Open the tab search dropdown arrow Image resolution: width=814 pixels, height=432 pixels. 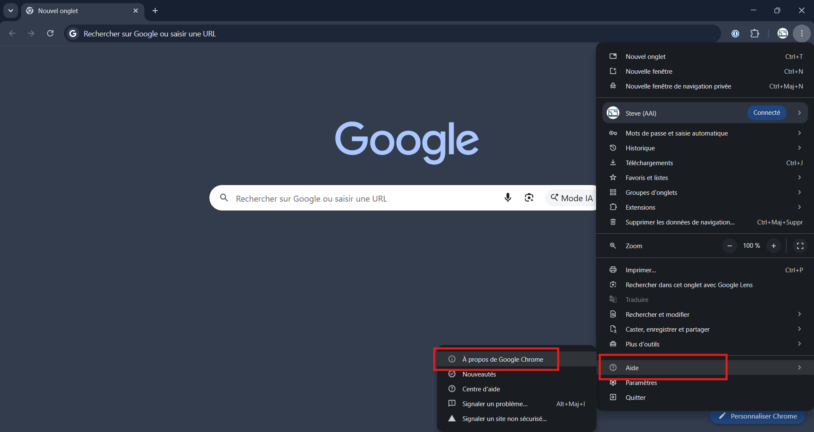[x=10, y=10]
